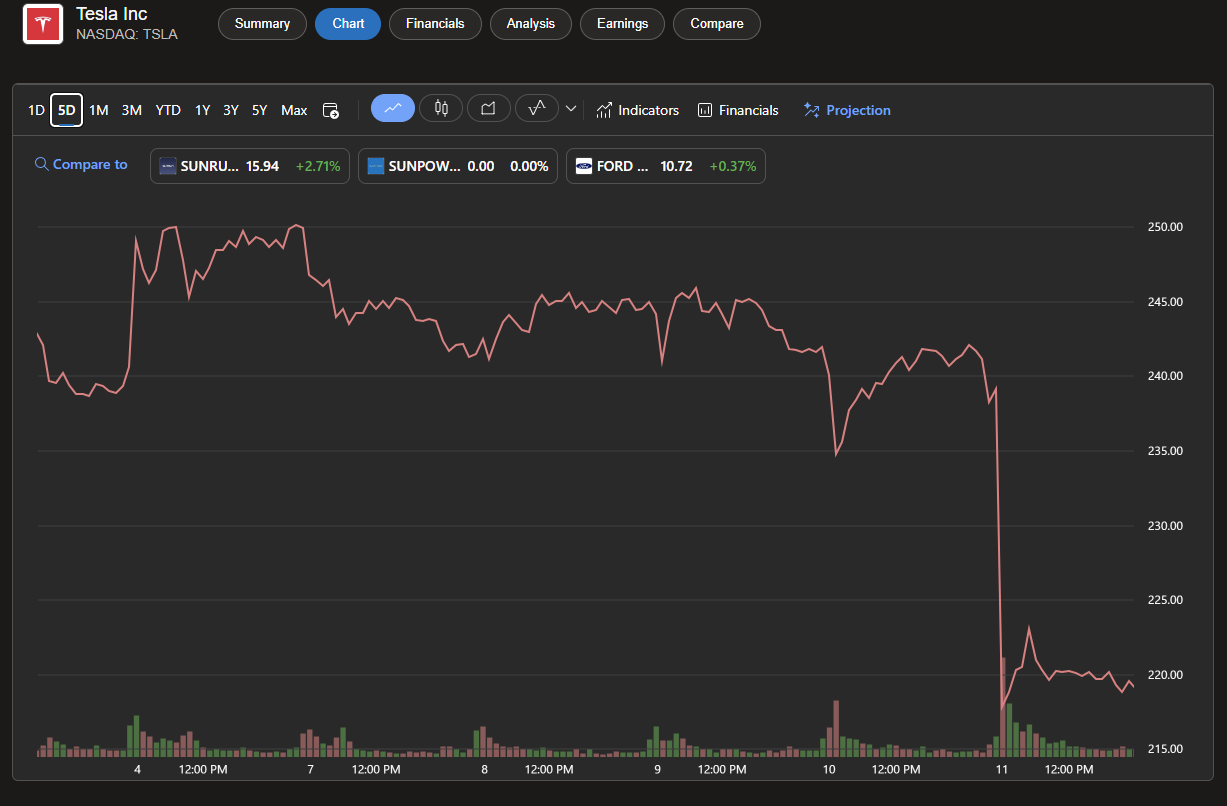Click the tall volume bar at day 10
1227x806 pixels.
coord(836,728)
